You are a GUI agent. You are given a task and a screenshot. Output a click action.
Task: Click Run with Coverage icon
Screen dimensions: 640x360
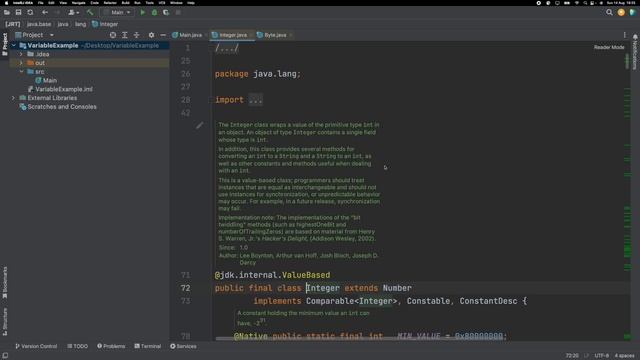(166, 13)
